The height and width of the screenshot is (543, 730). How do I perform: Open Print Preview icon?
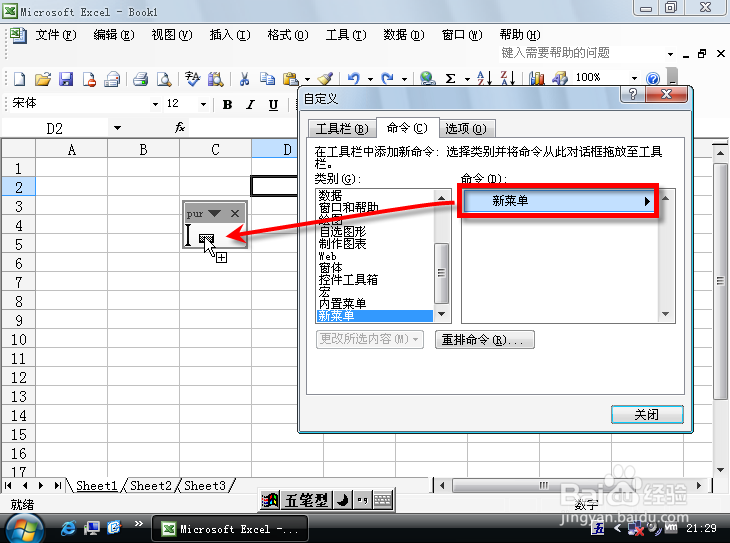coord(163,79)
